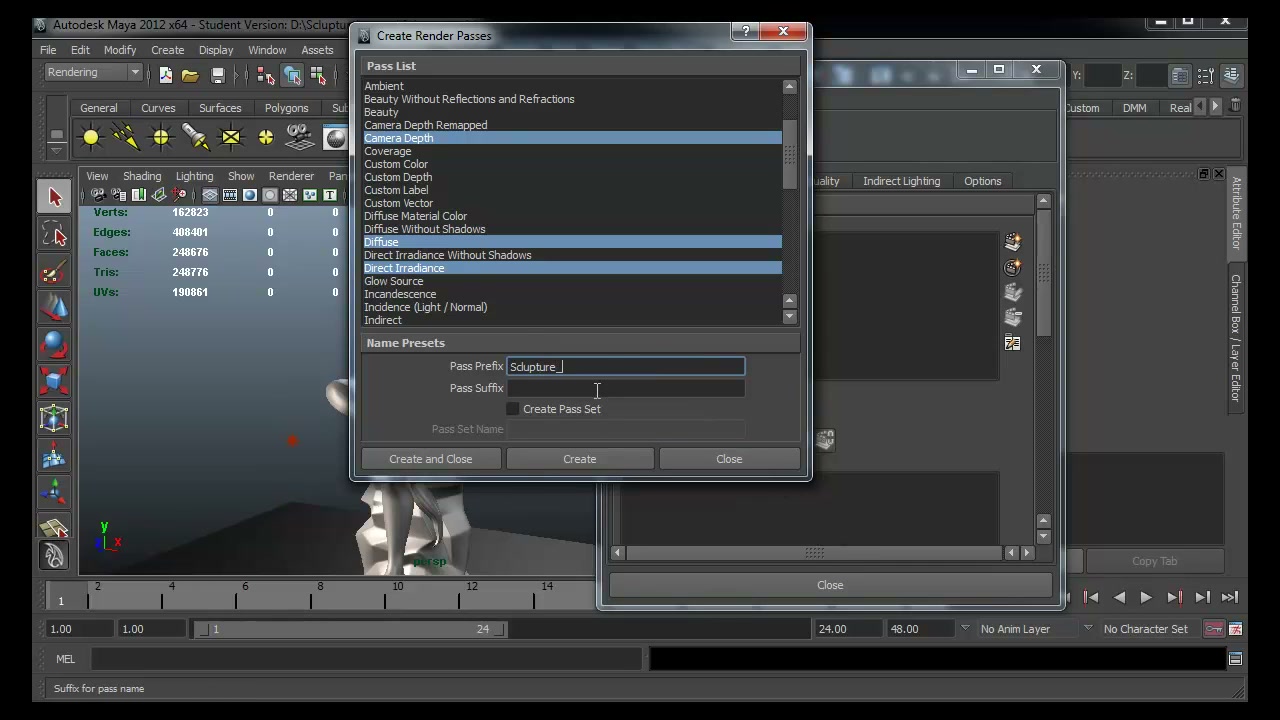Create a volume light from shelf

point(266,137)
